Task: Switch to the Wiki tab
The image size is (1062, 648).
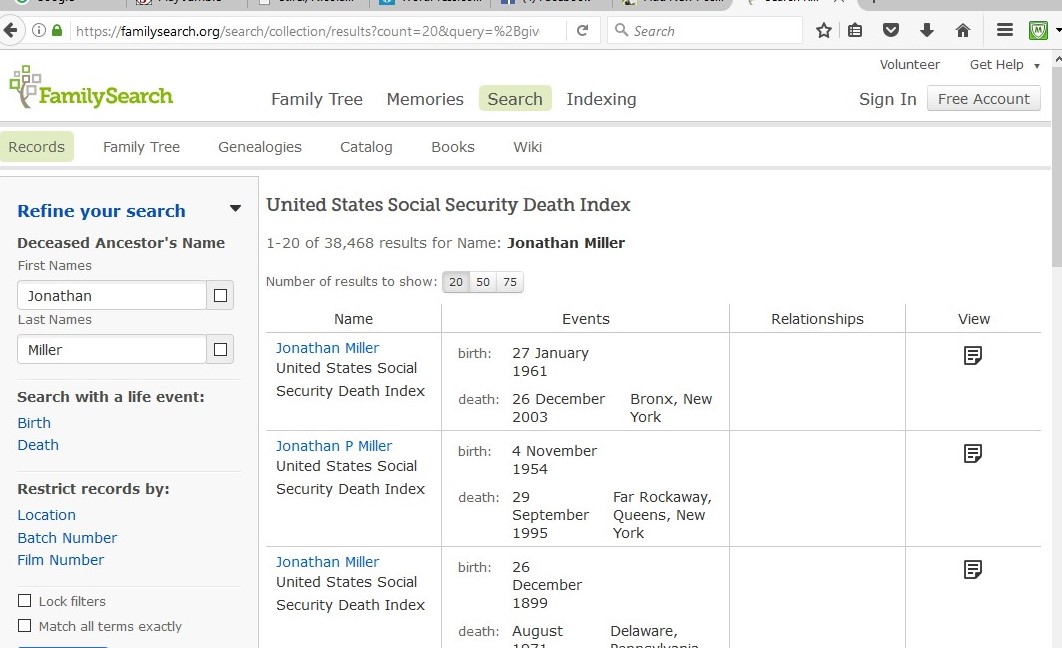Action: click(528, 147)
